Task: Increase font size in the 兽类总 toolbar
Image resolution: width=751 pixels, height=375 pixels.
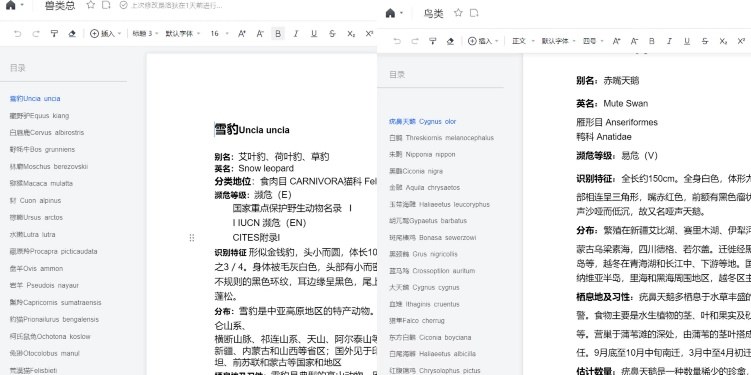Action: pyautogui.click(x=242, y=34)
